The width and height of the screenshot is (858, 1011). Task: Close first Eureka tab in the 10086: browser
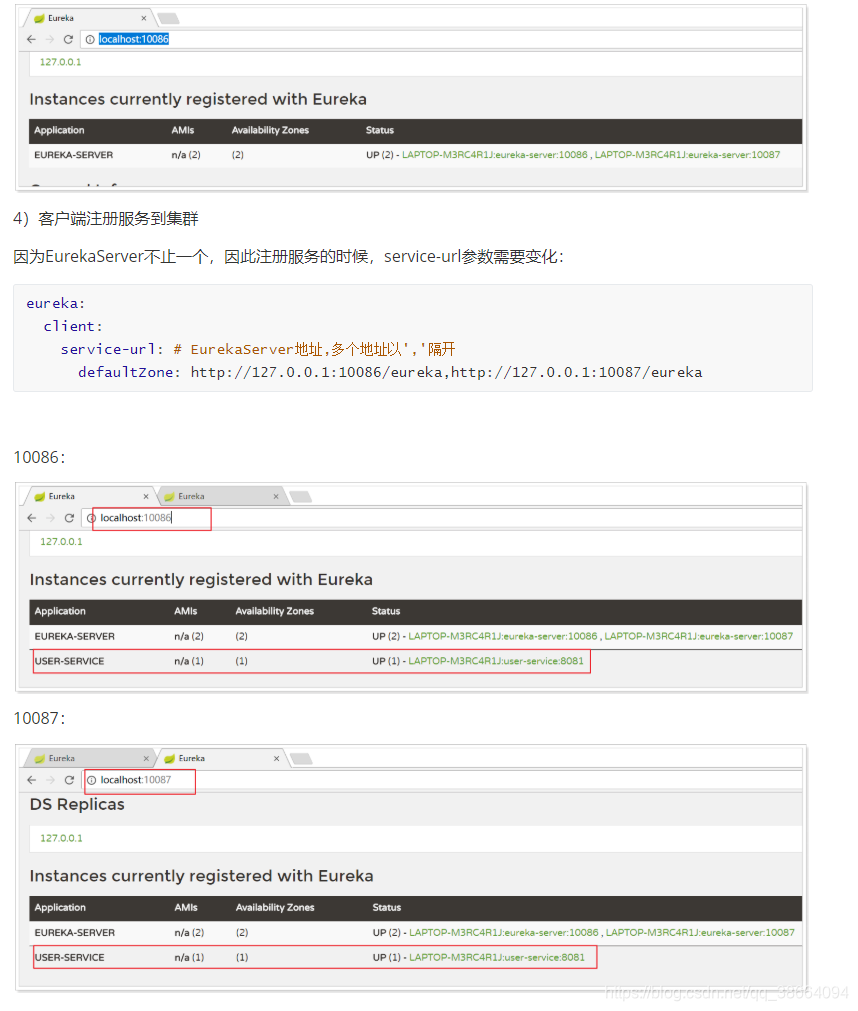pyautogui.click(x=146, y=496)
